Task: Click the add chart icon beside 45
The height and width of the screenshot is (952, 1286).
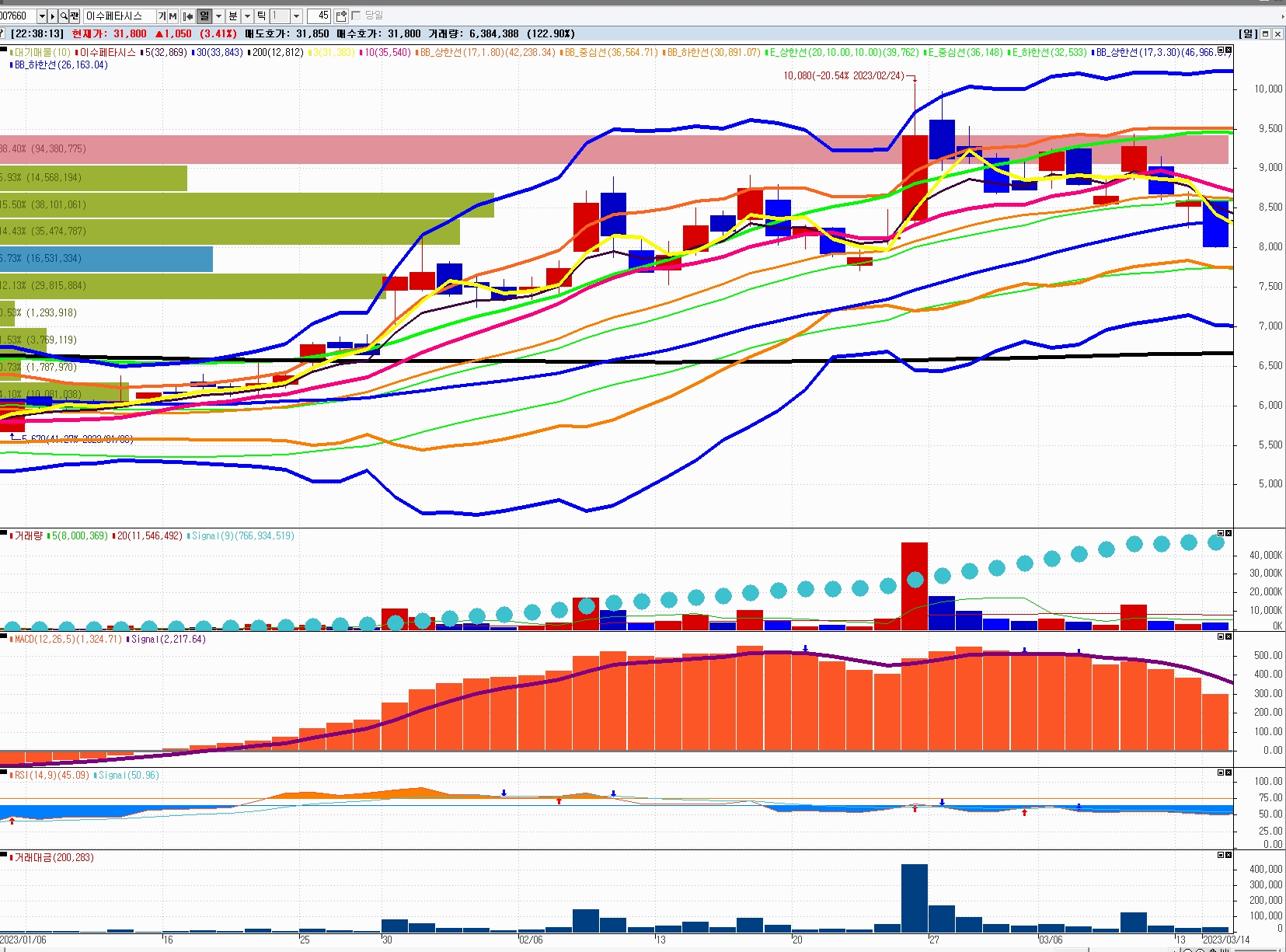Action: [341, 16]
